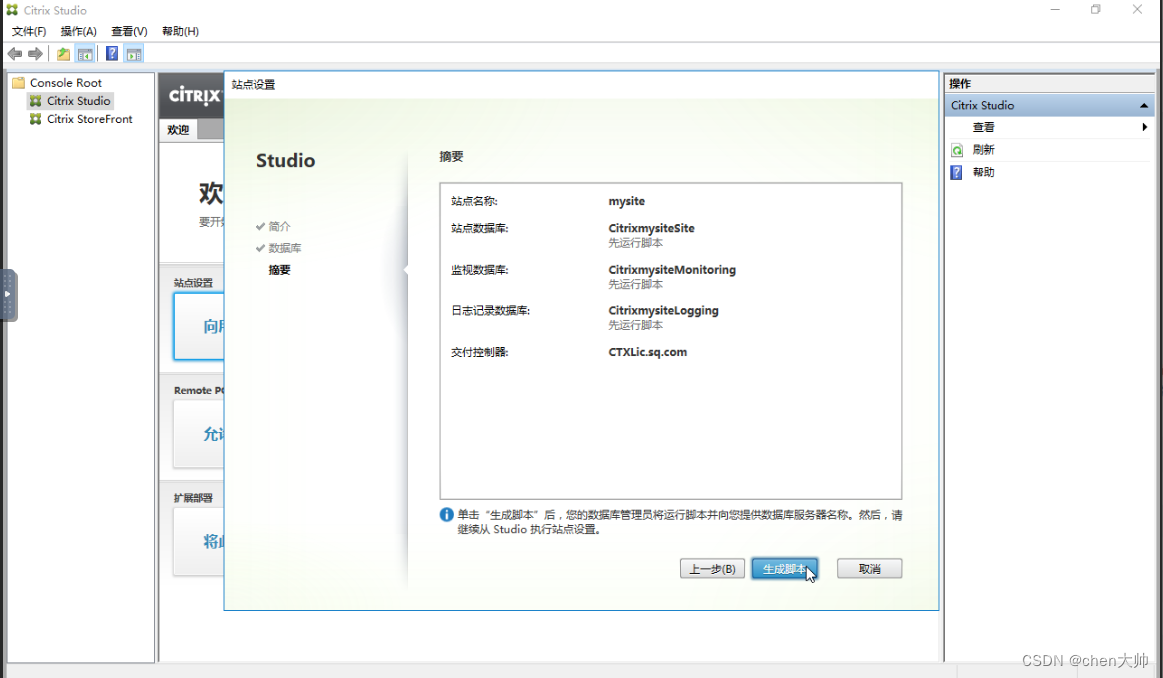Click the 监视数据库 label

coord(480,269)
